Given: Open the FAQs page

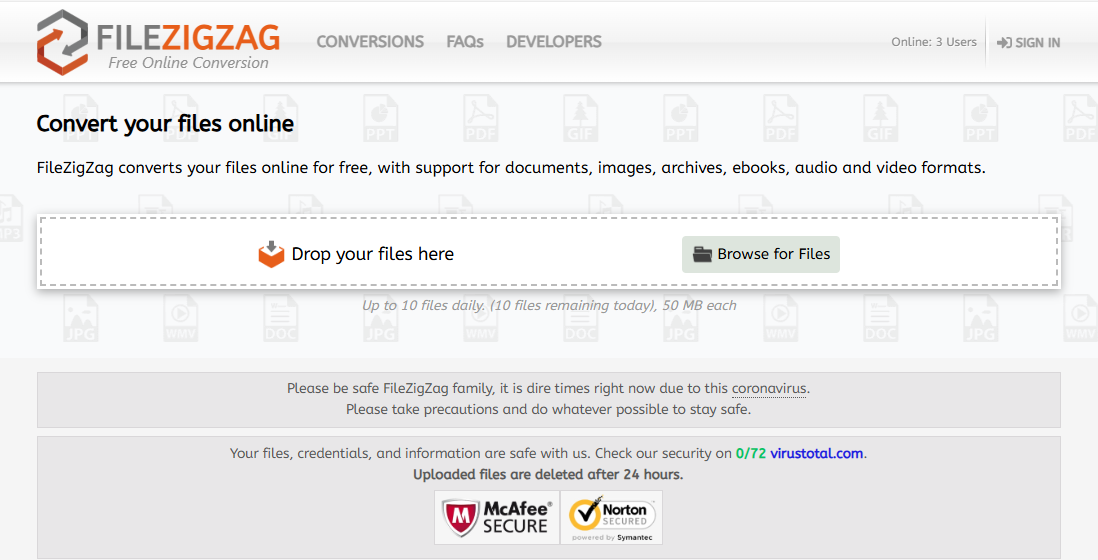Looking at the screenshot, I should point(465,42).
